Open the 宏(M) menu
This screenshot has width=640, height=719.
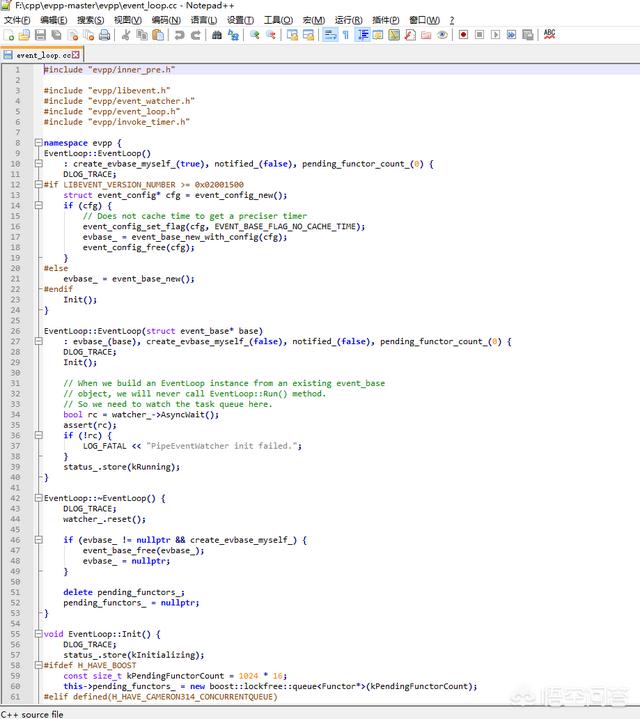[314, 20]
